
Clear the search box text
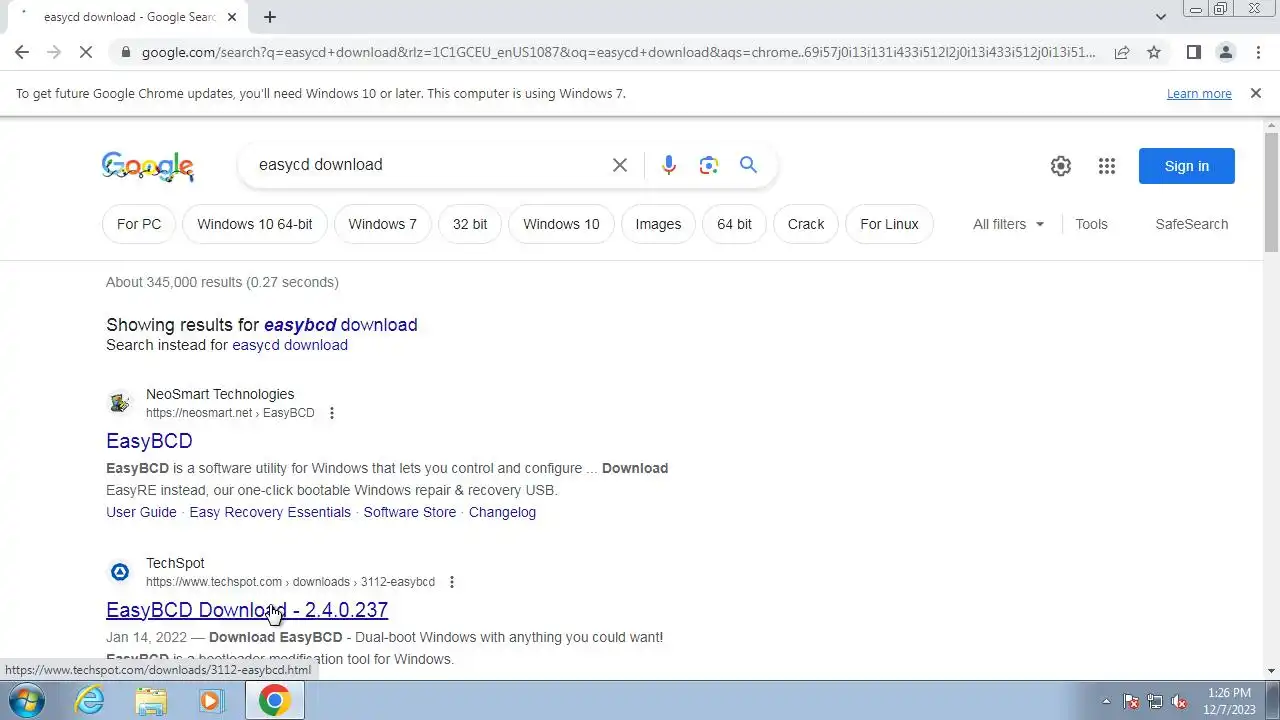tap(620, 165)
